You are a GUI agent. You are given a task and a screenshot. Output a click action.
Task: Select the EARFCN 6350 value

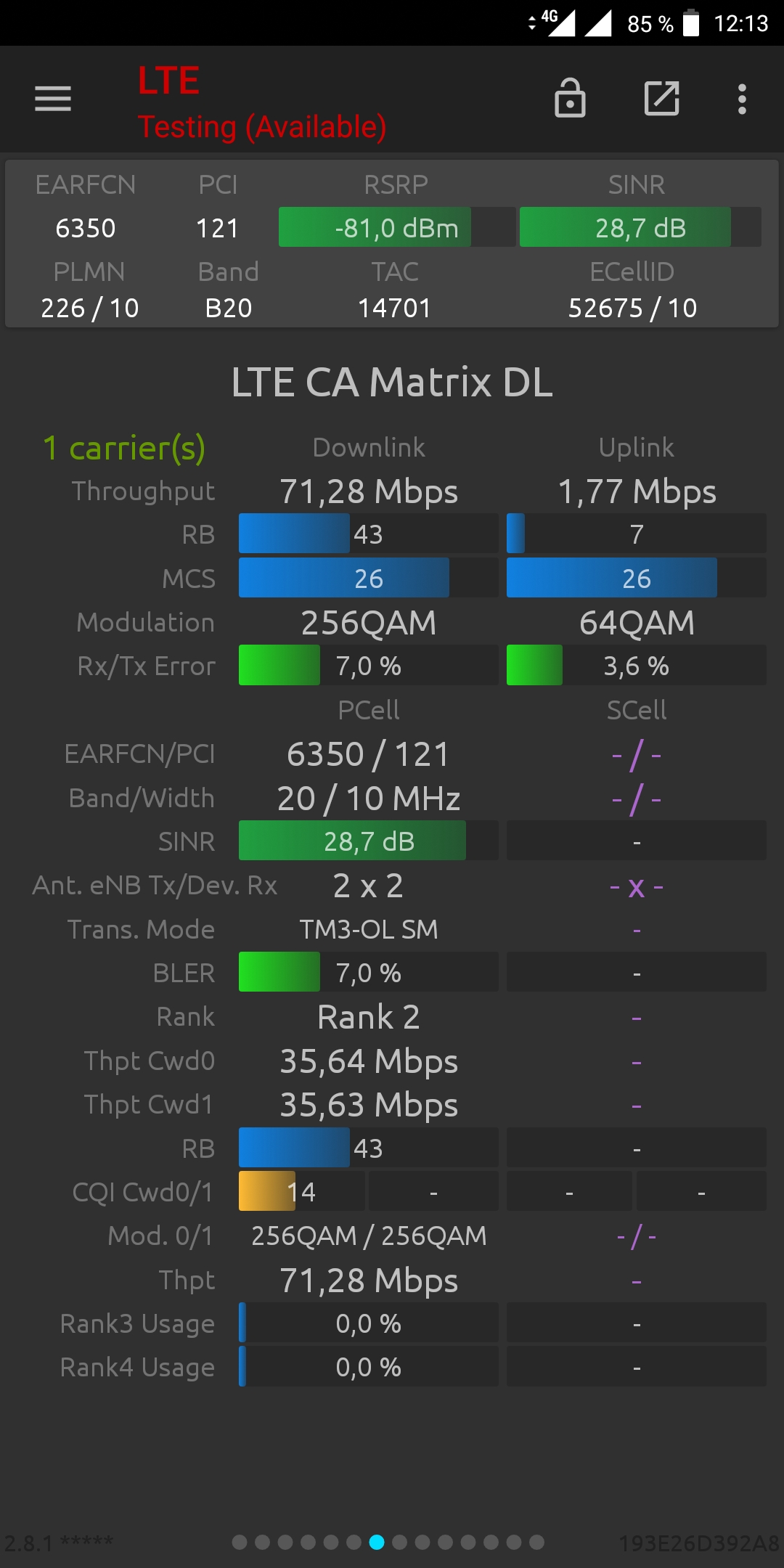click(x=86, y=228)
